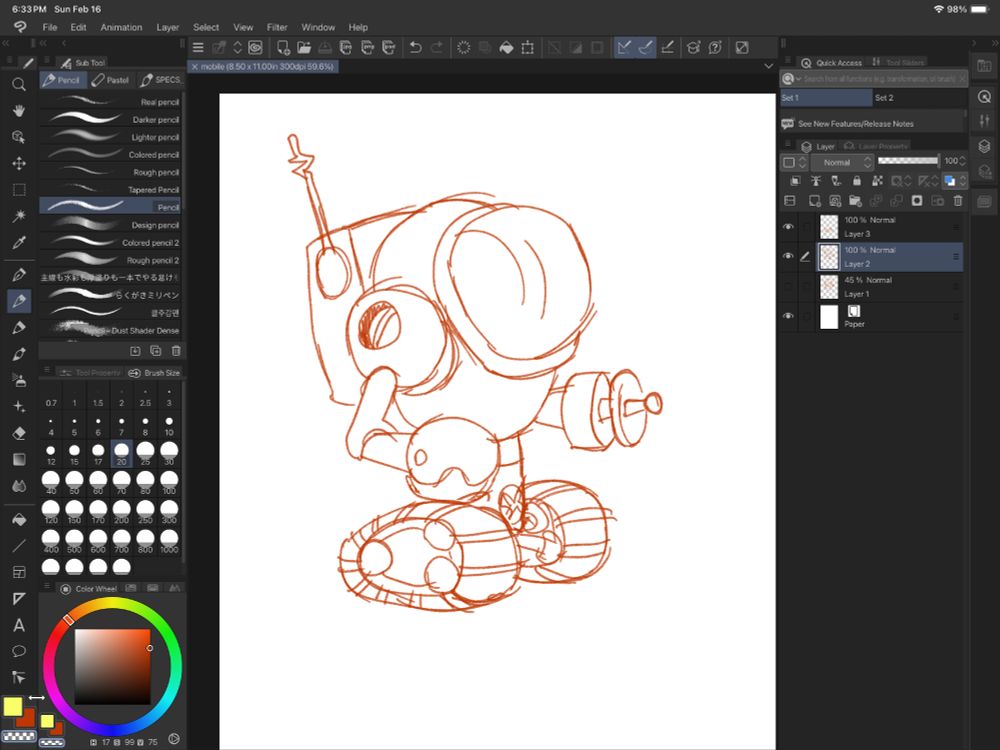Select the Hand (move canvas) tool
1000x750 pixels.
click(19, 111)
